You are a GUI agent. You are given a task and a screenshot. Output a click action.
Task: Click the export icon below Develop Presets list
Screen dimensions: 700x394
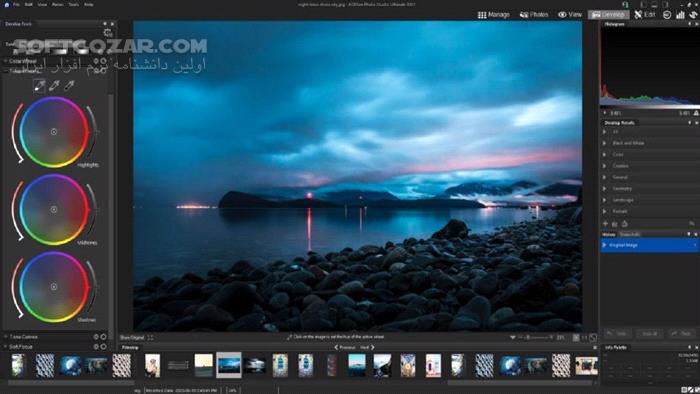point(625,224)
